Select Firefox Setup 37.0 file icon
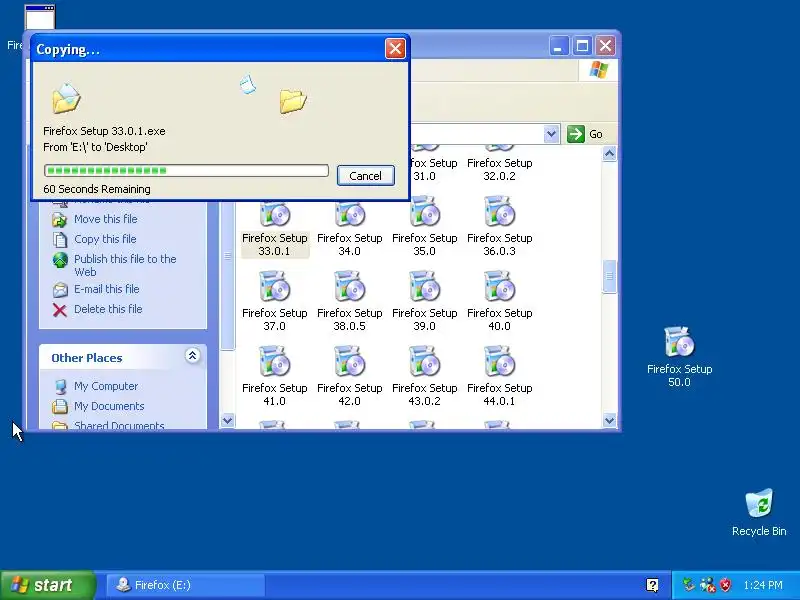The height and width of the screenshot is (600, 800). click(274, 287)
